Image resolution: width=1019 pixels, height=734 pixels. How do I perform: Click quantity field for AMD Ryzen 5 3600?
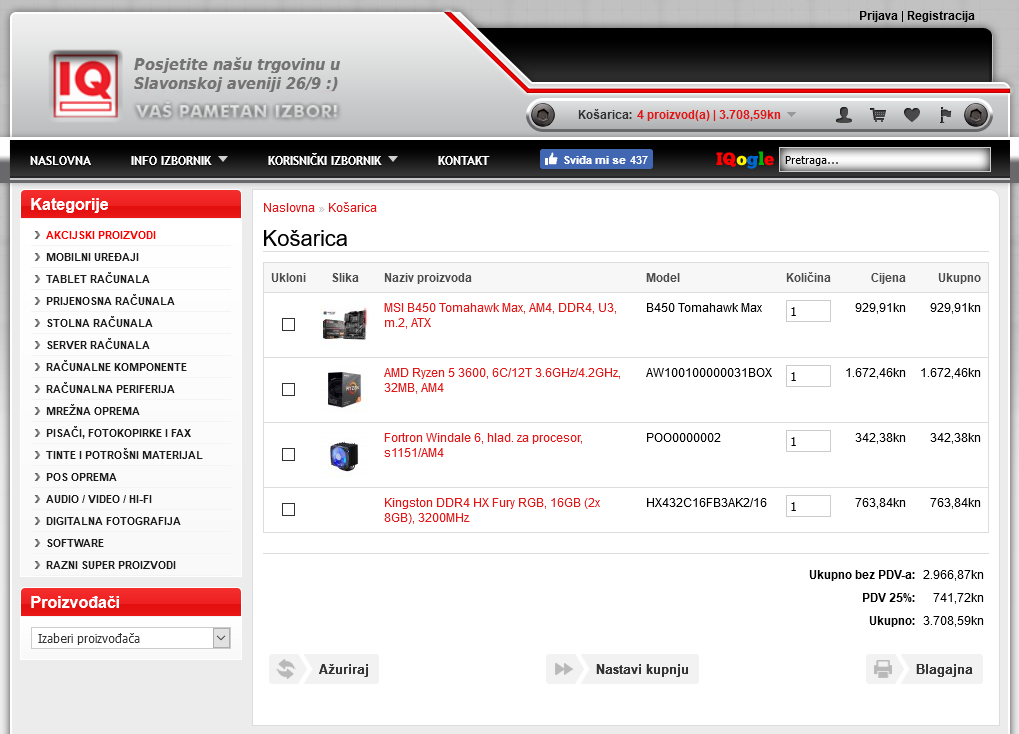coord(808,376)
